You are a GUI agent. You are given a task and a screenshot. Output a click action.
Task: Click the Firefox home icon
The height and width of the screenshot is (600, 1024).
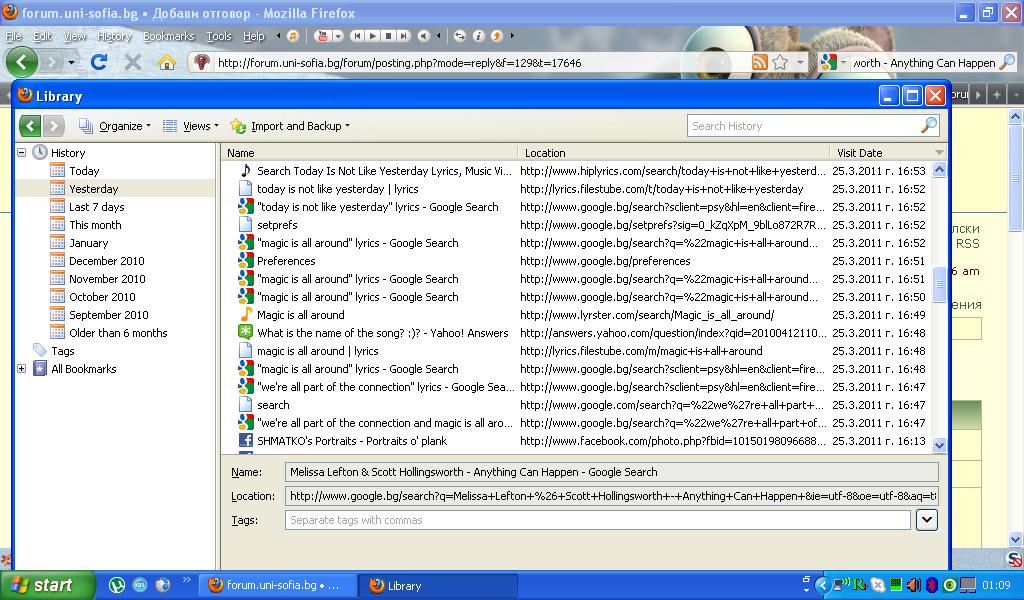tap(167, 62)
